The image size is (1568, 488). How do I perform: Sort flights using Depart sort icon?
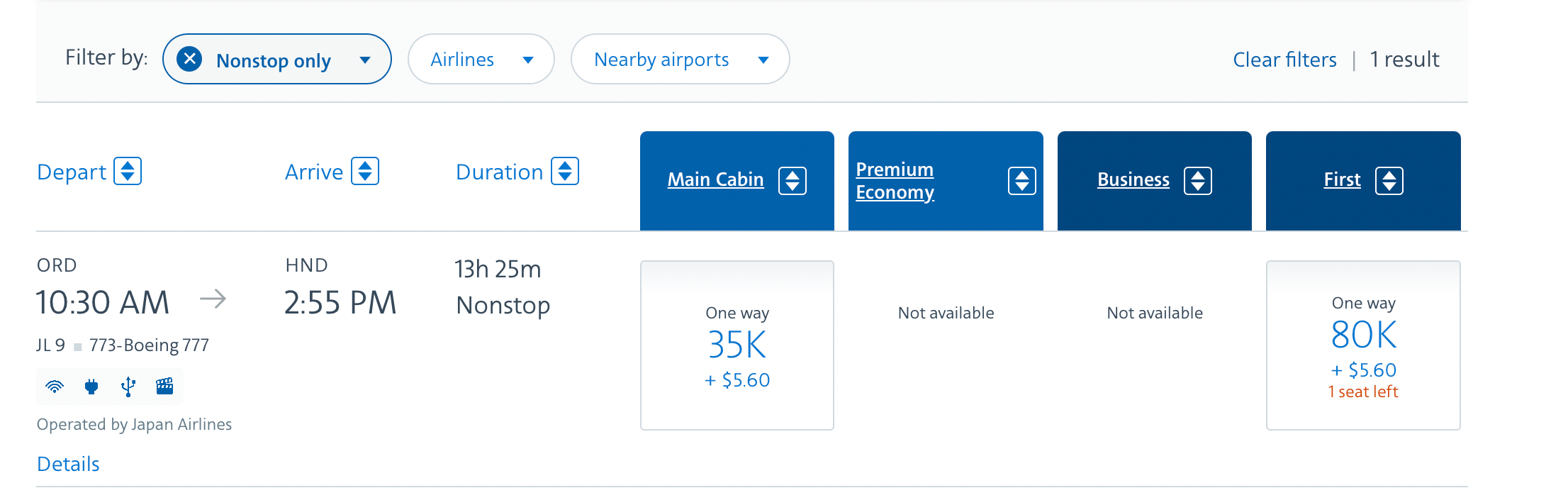pyautogui.click(x=128, y=171)
